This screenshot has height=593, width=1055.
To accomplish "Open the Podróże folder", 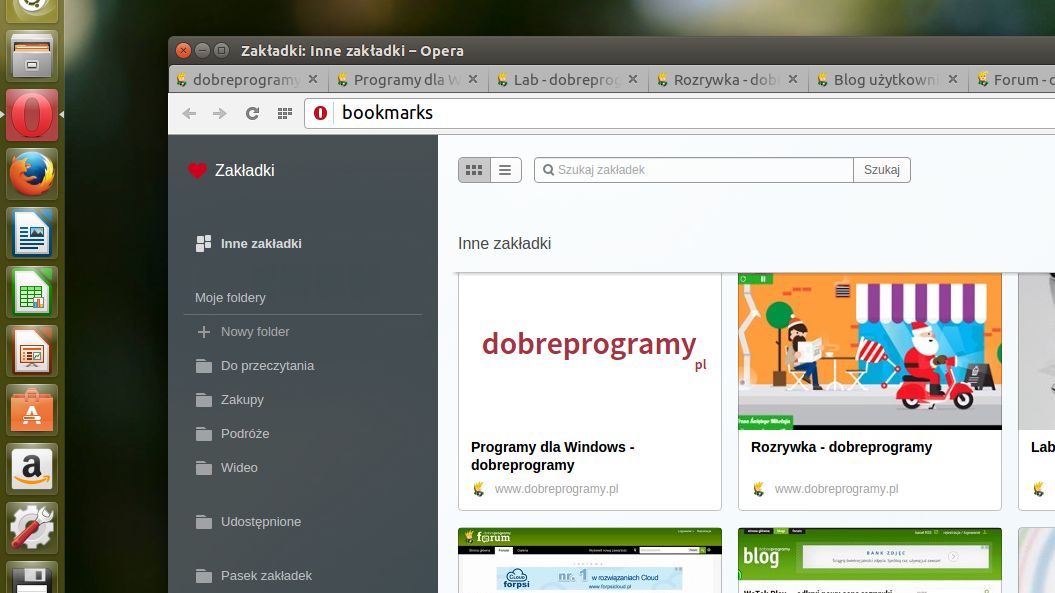I will click(x=245, y=433).
